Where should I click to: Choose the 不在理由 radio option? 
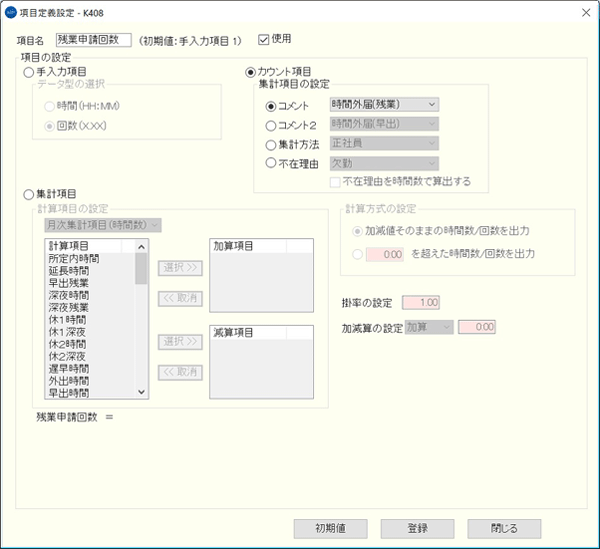tap(270, 163)
